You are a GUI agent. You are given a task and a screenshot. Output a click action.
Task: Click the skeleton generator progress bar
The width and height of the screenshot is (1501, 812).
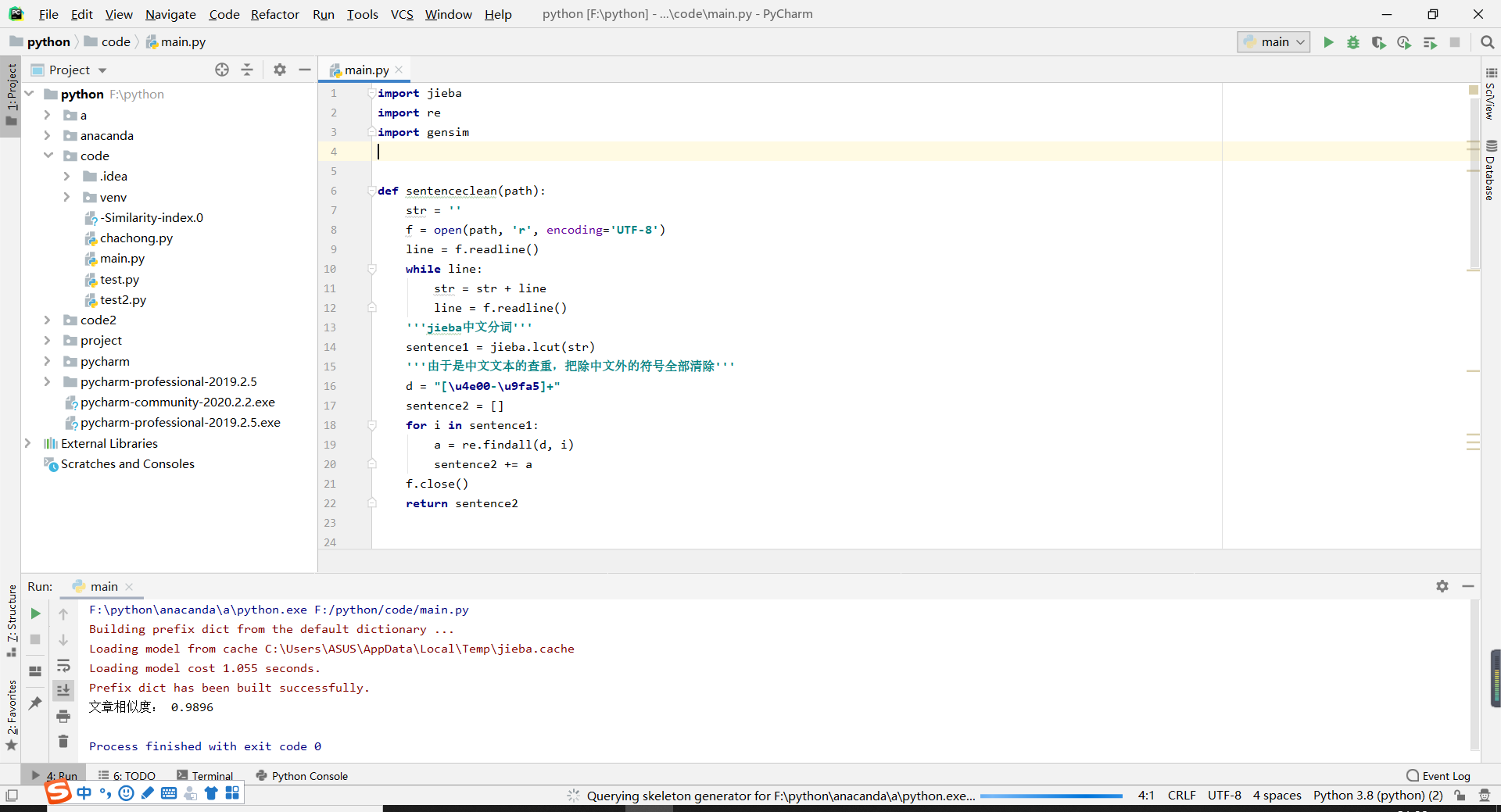(x=1051, y=796)
